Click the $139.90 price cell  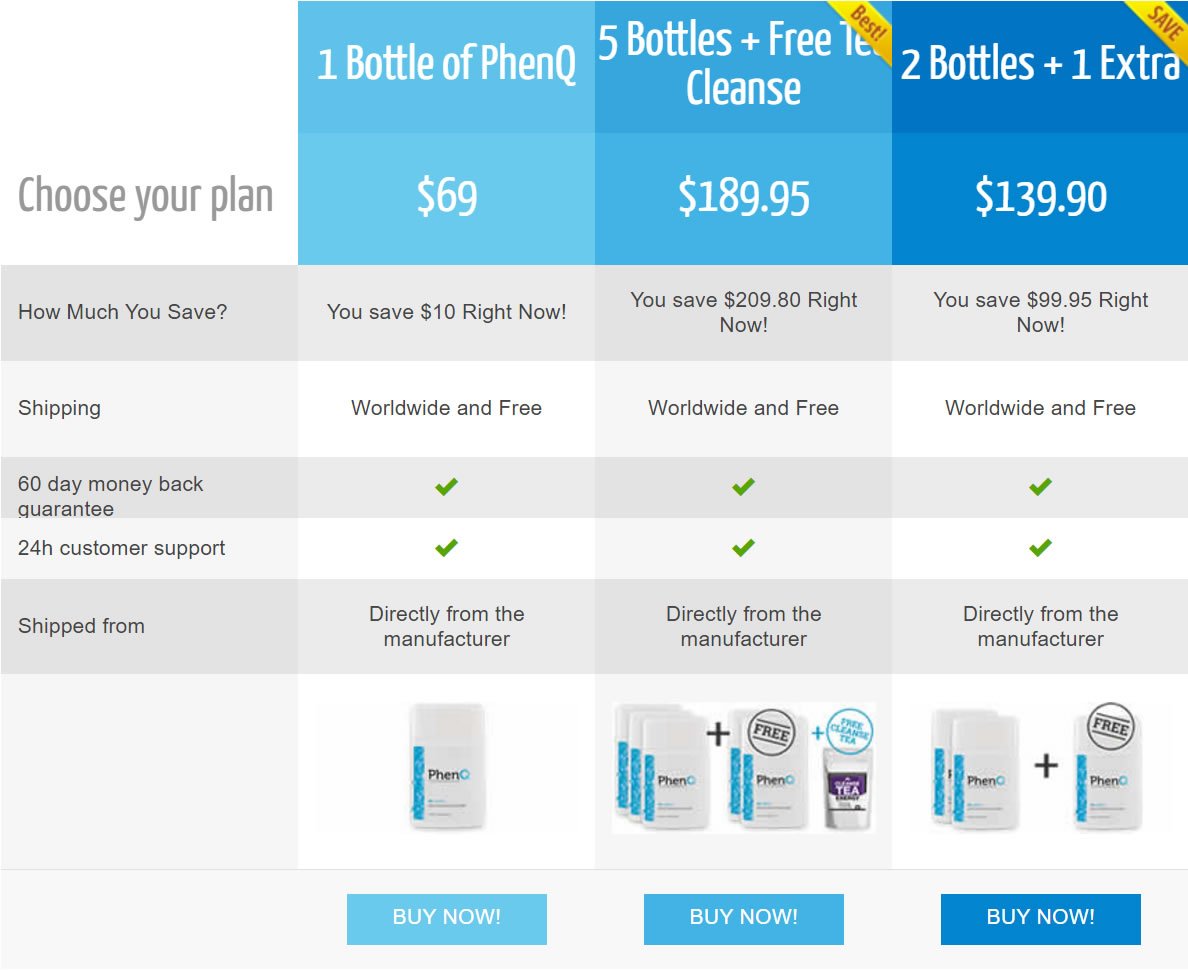click(1040, 199)
